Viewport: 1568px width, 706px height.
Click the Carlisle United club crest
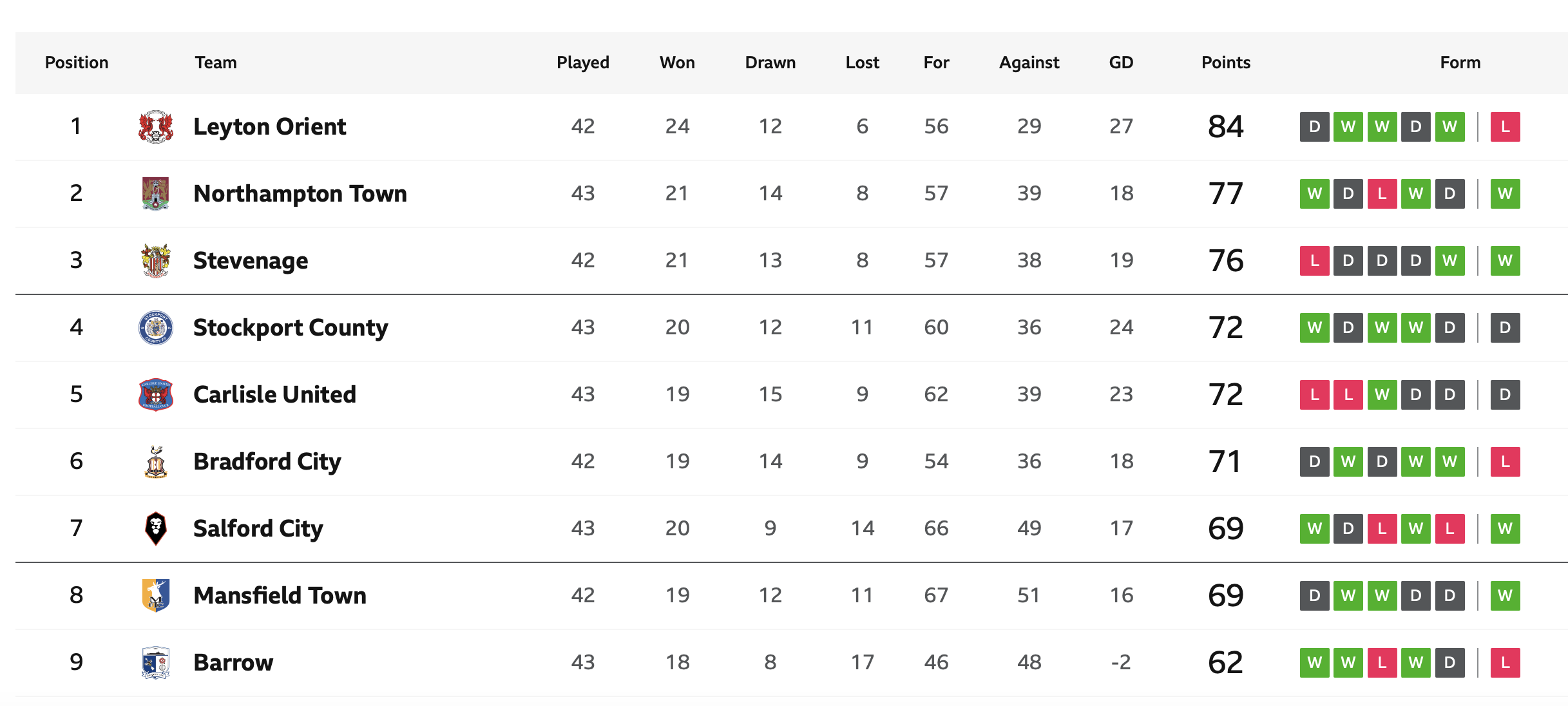click(156, 394)
